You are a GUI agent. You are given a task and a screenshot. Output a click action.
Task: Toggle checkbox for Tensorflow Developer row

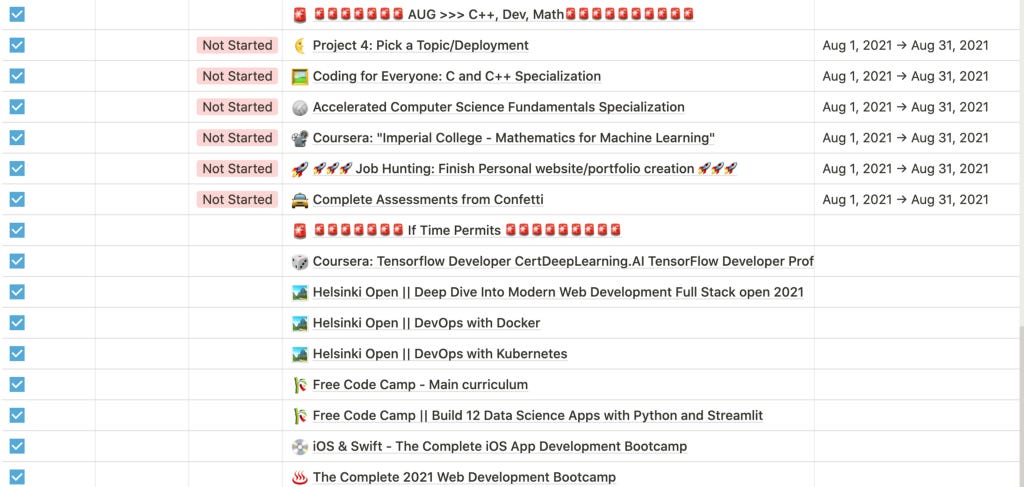[x=17, y=261]
